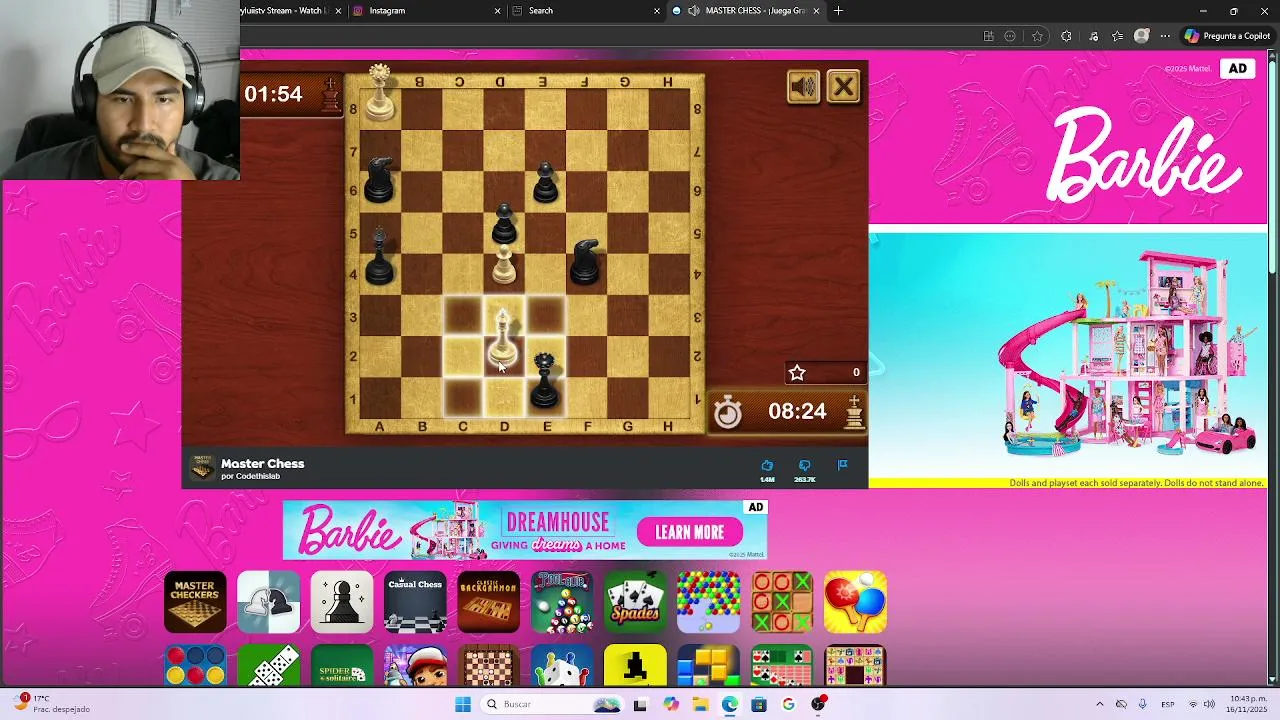This screenshot has height=720, width=1280.
Task: Close the chess game with the X button
Action: click(x=844, y=87)
